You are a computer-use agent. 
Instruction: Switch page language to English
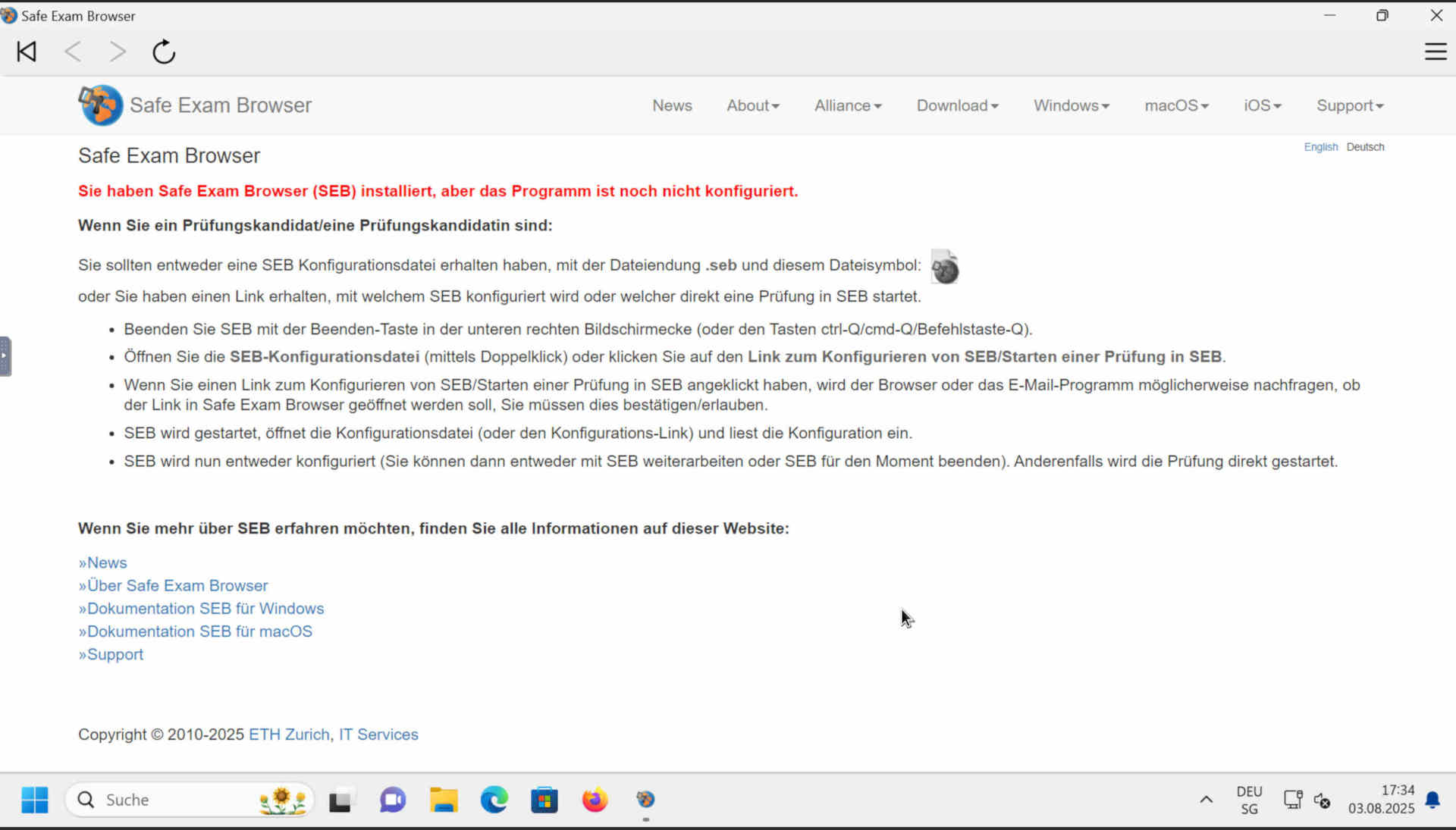tap(1321, 147)
